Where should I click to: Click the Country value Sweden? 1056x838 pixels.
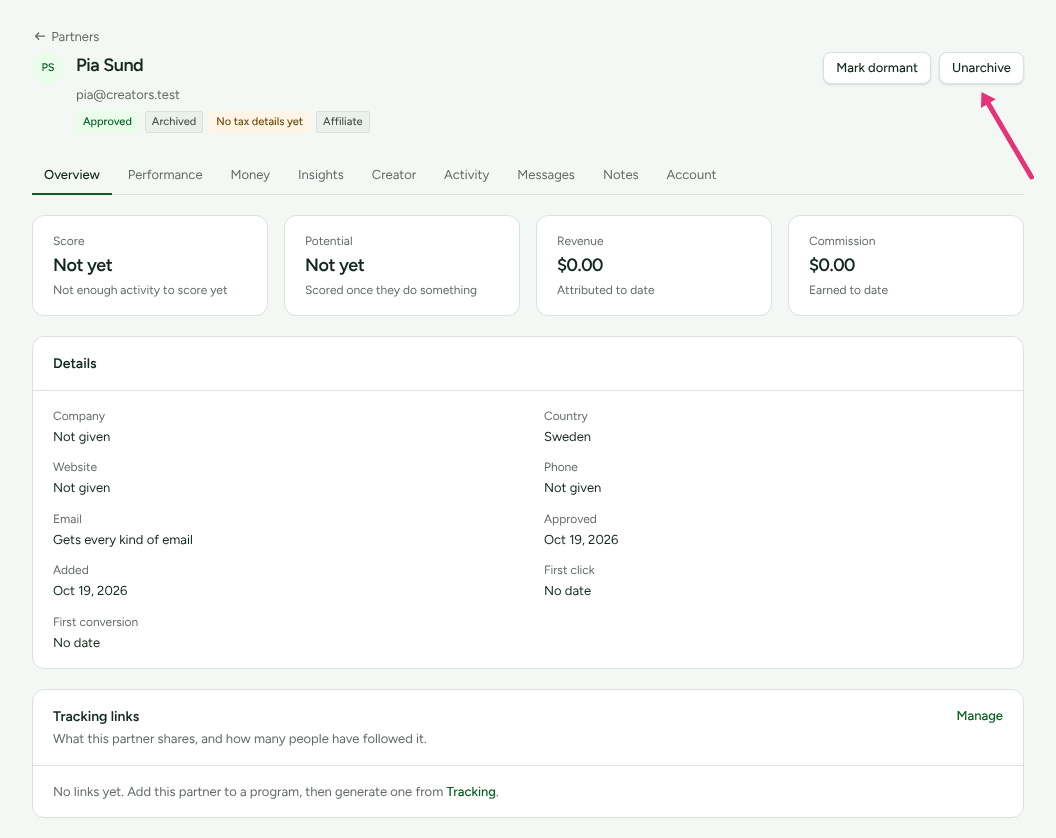[567, 437]
